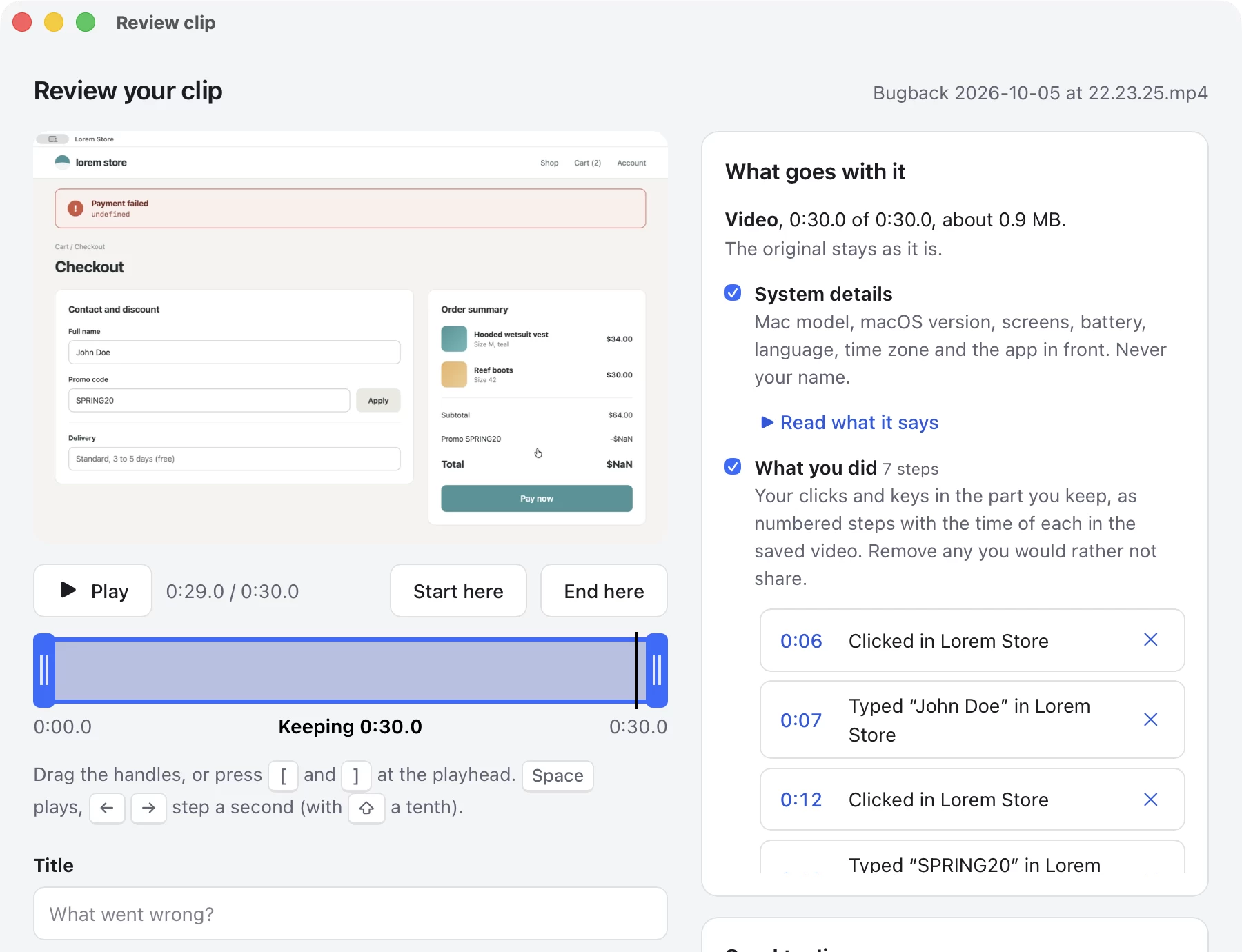Click the video preview thumbnail
The width and height of the screenshot is (1242, 952).
351,337
